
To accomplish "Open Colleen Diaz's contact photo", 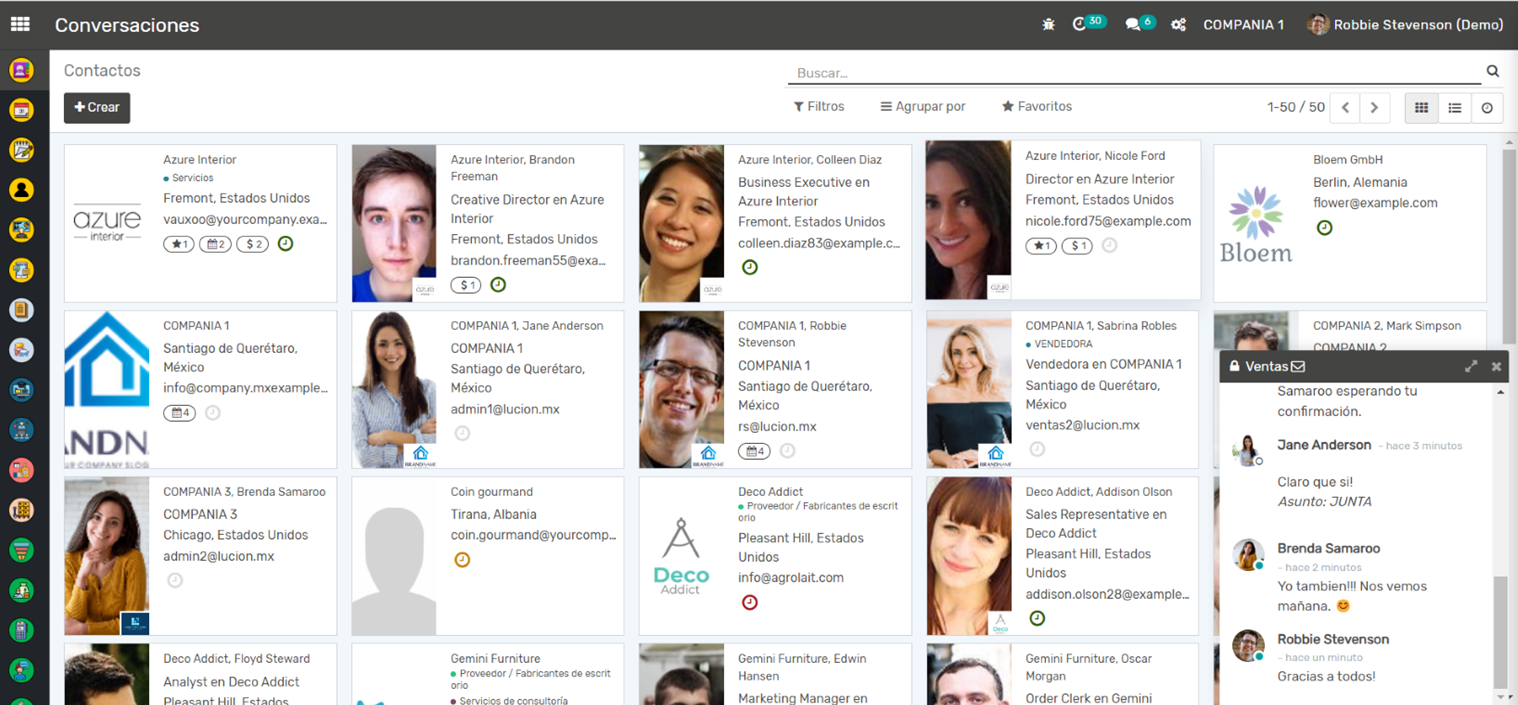I will coord(682,223).
